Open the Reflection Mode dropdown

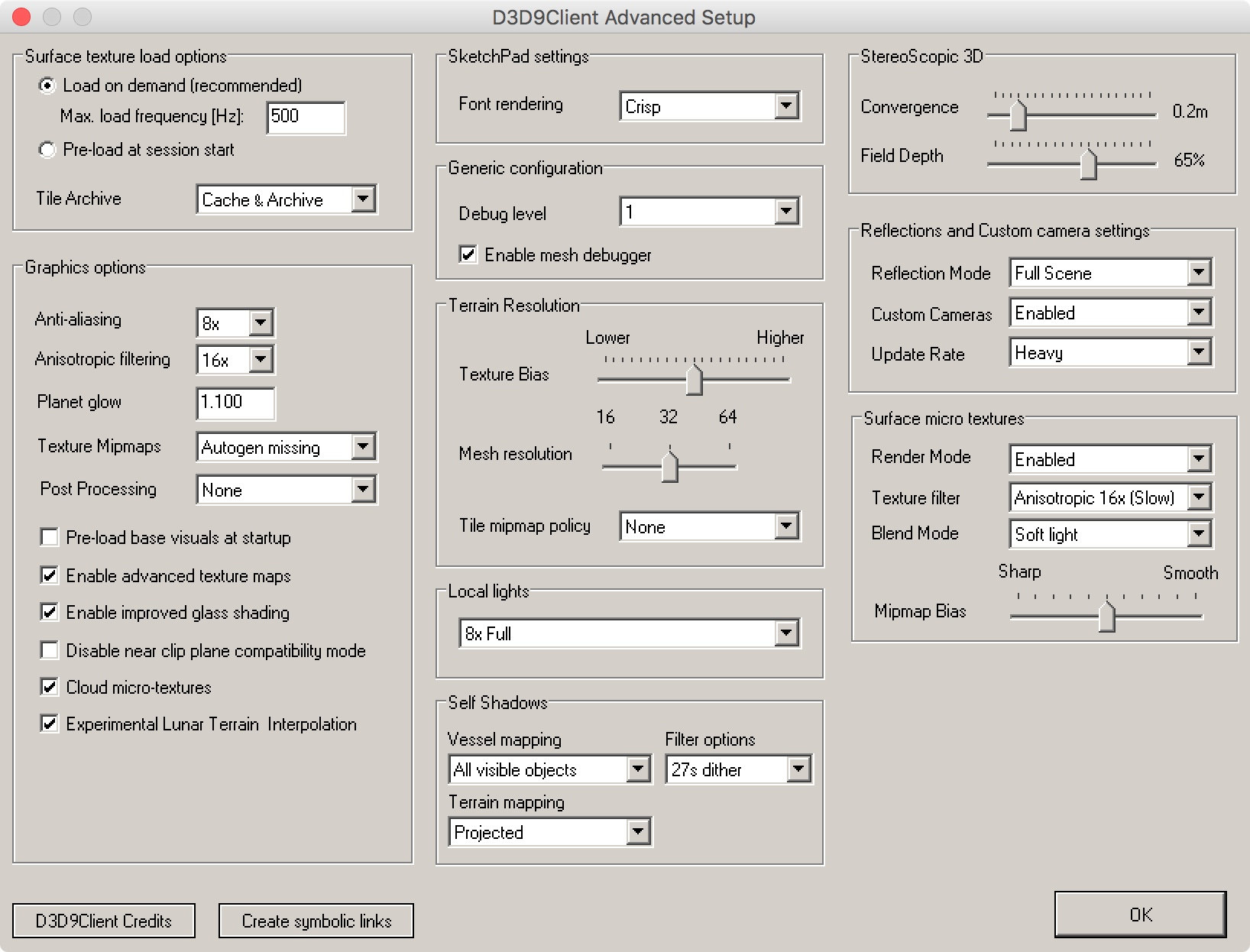point(1111,273)
